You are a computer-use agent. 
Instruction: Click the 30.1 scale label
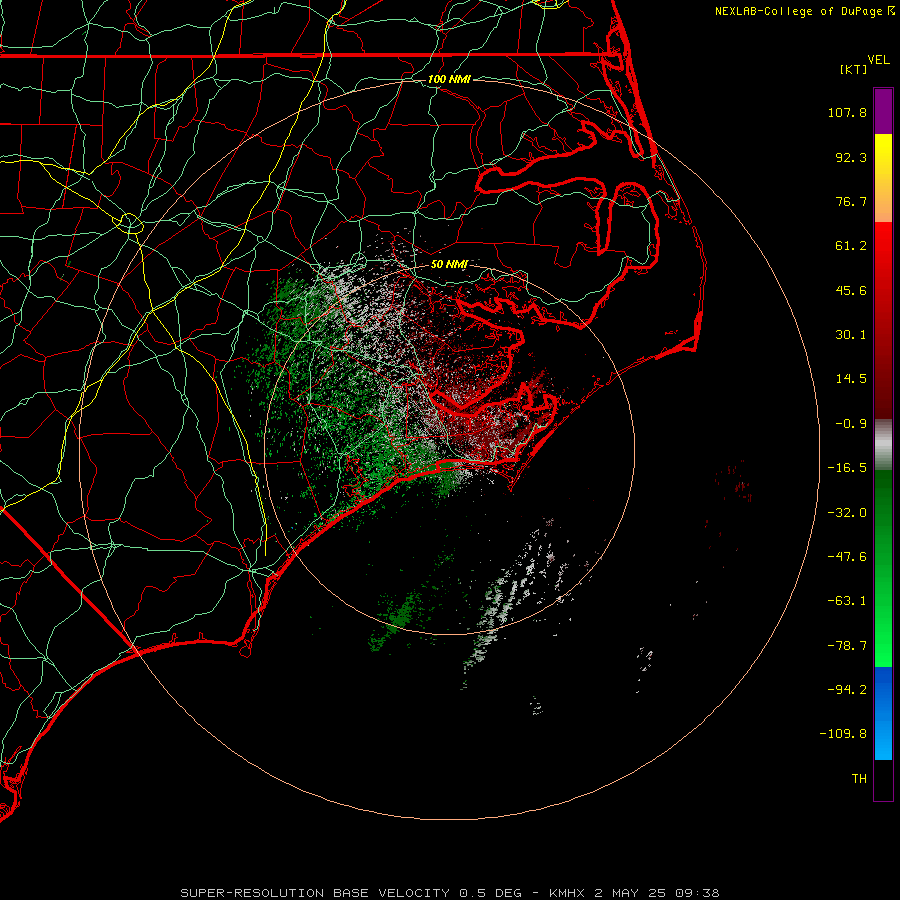pos(851,335)
